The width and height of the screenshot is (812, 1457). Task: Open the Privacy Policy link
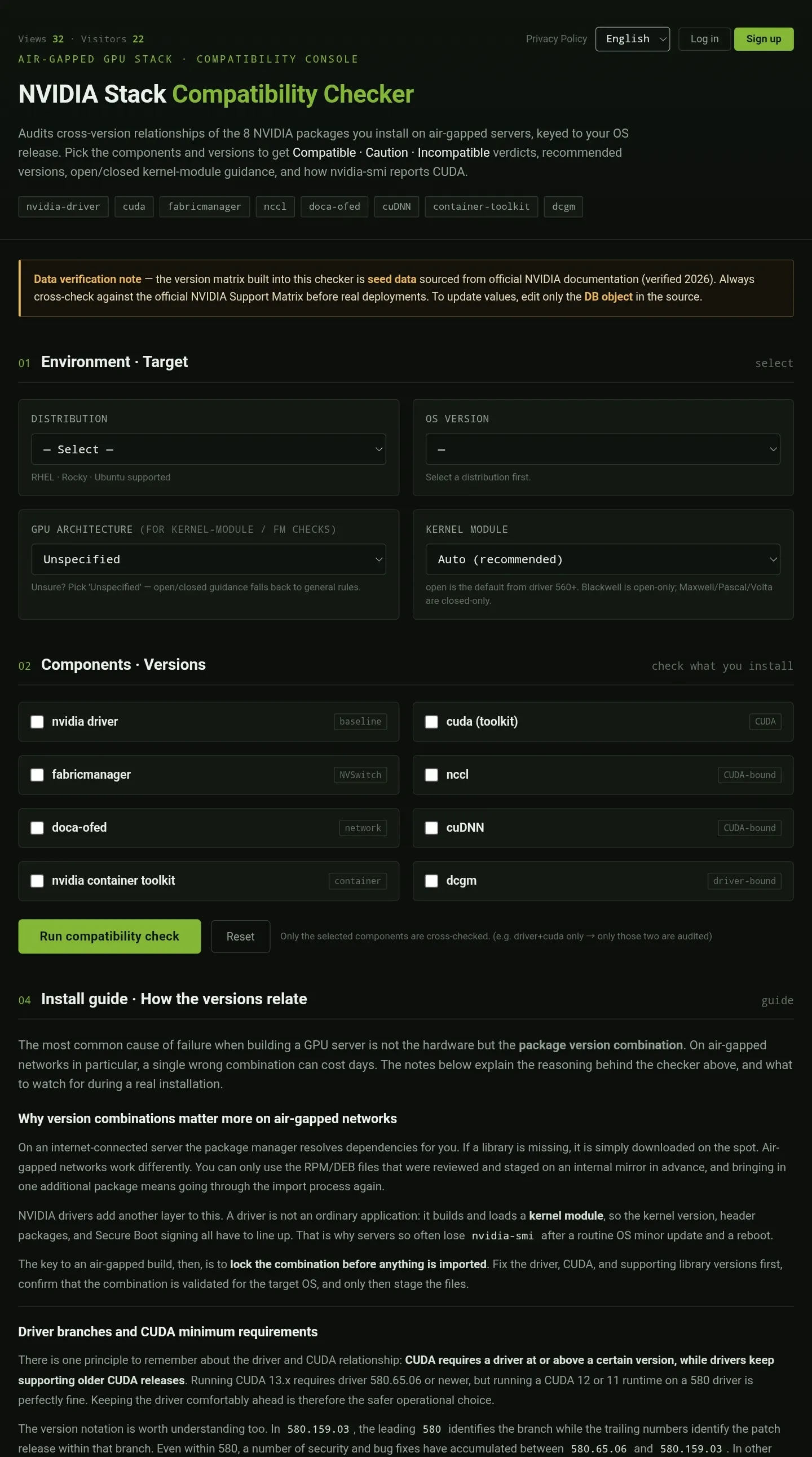tap(556, 39)
